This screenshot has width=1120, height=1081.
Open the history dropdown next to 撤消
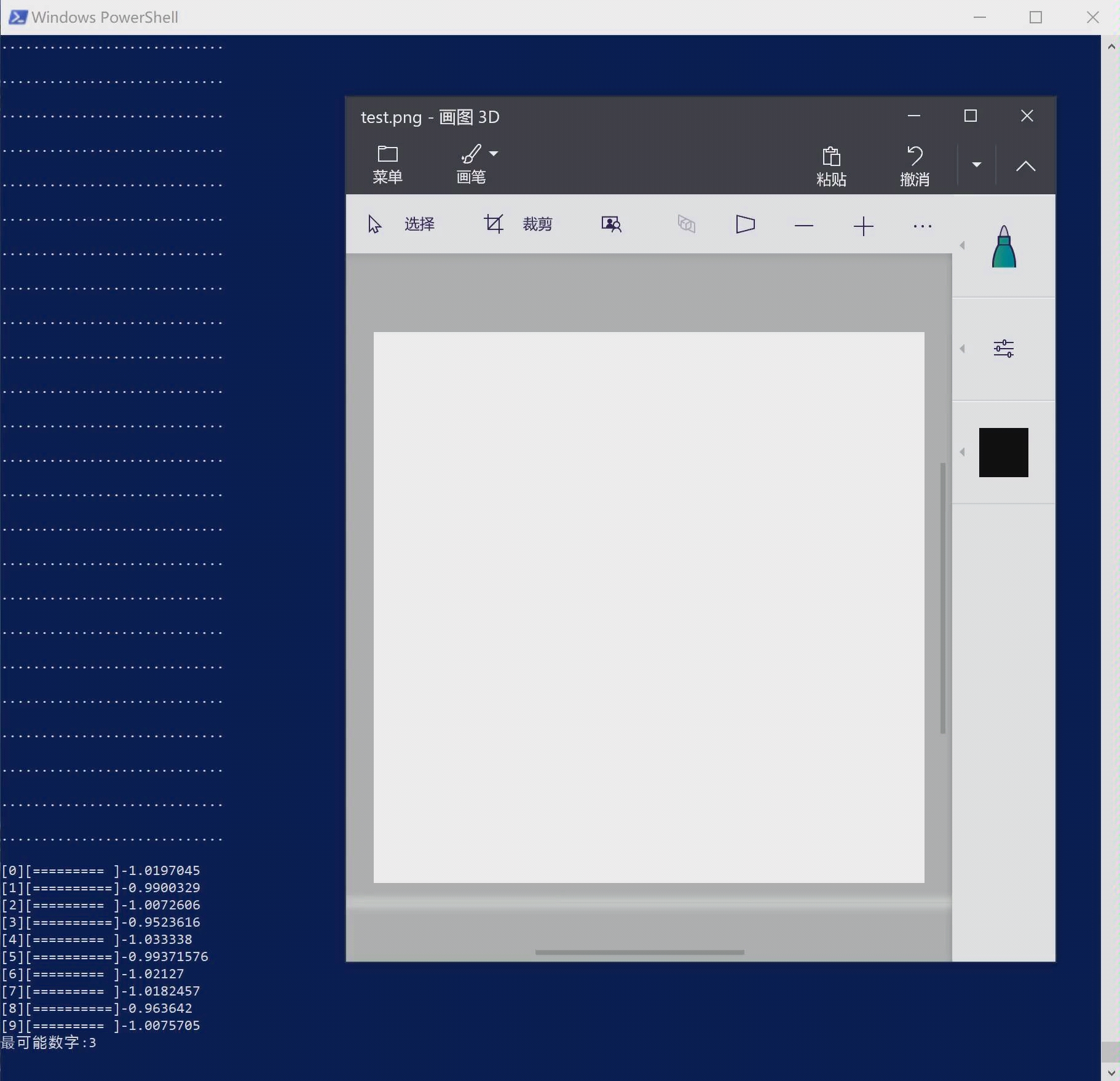coord(976,165)
